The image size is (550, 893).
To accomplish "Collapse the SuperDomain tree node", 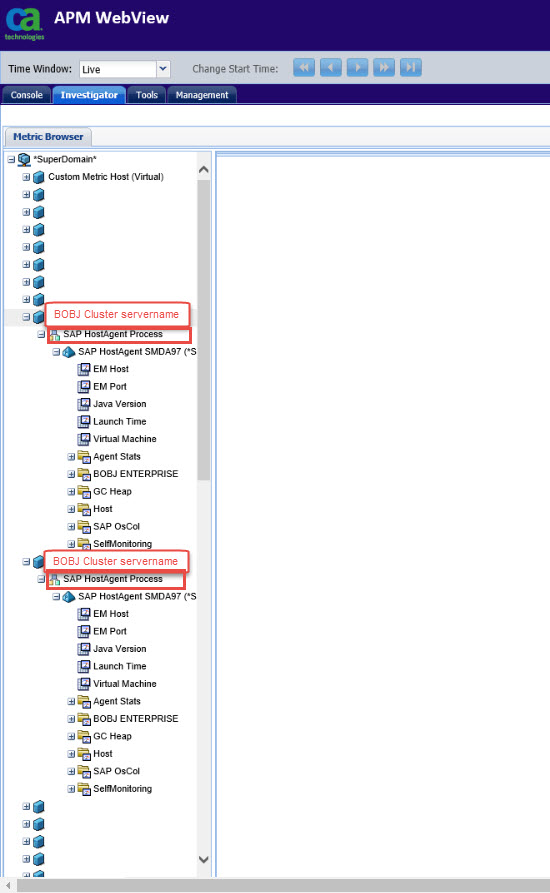I will (11, 159).
